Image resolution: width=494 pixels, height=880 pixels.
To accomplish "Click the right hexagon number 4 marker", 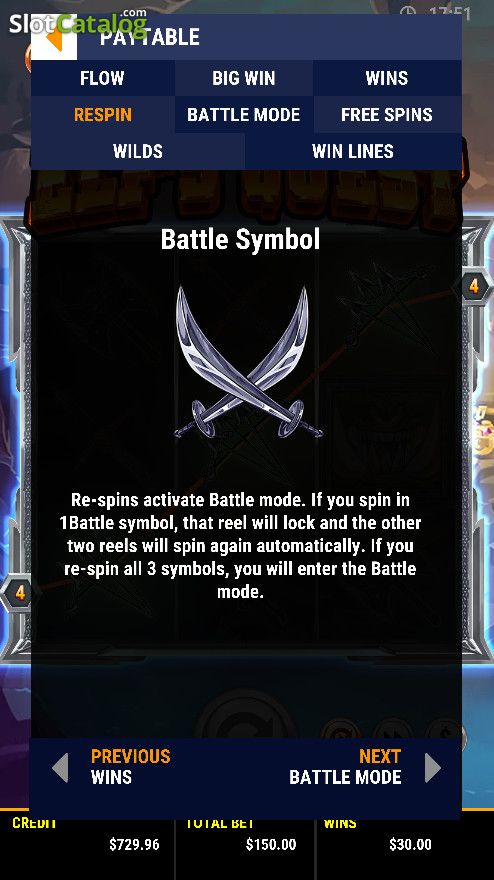I will 473,286.
